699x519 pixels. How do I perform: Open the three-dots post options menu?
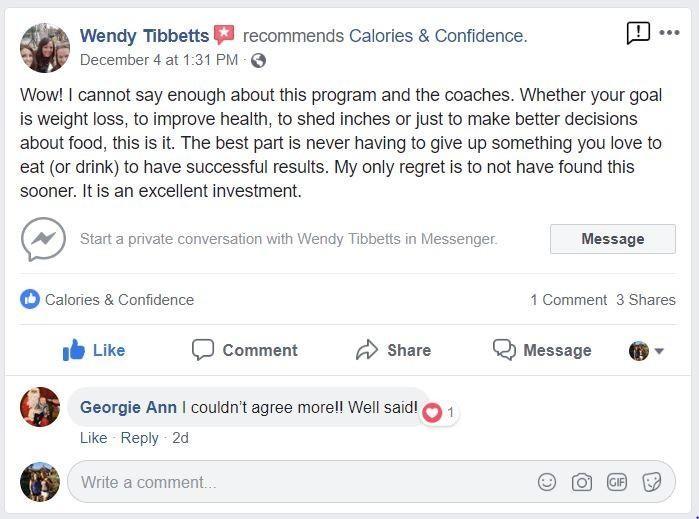[x=669, y=33]
